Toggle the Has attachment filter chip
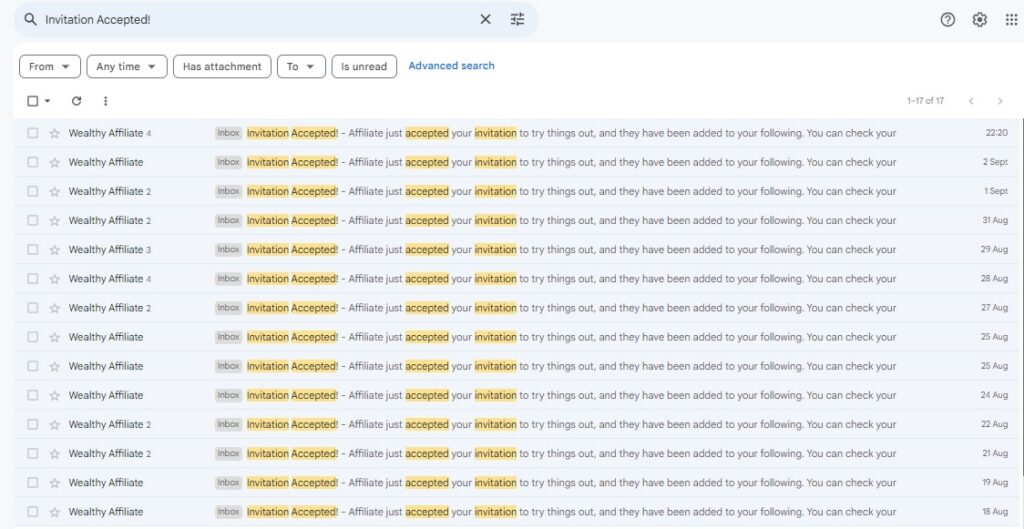The image size is (1024, 529). (222, 67)
